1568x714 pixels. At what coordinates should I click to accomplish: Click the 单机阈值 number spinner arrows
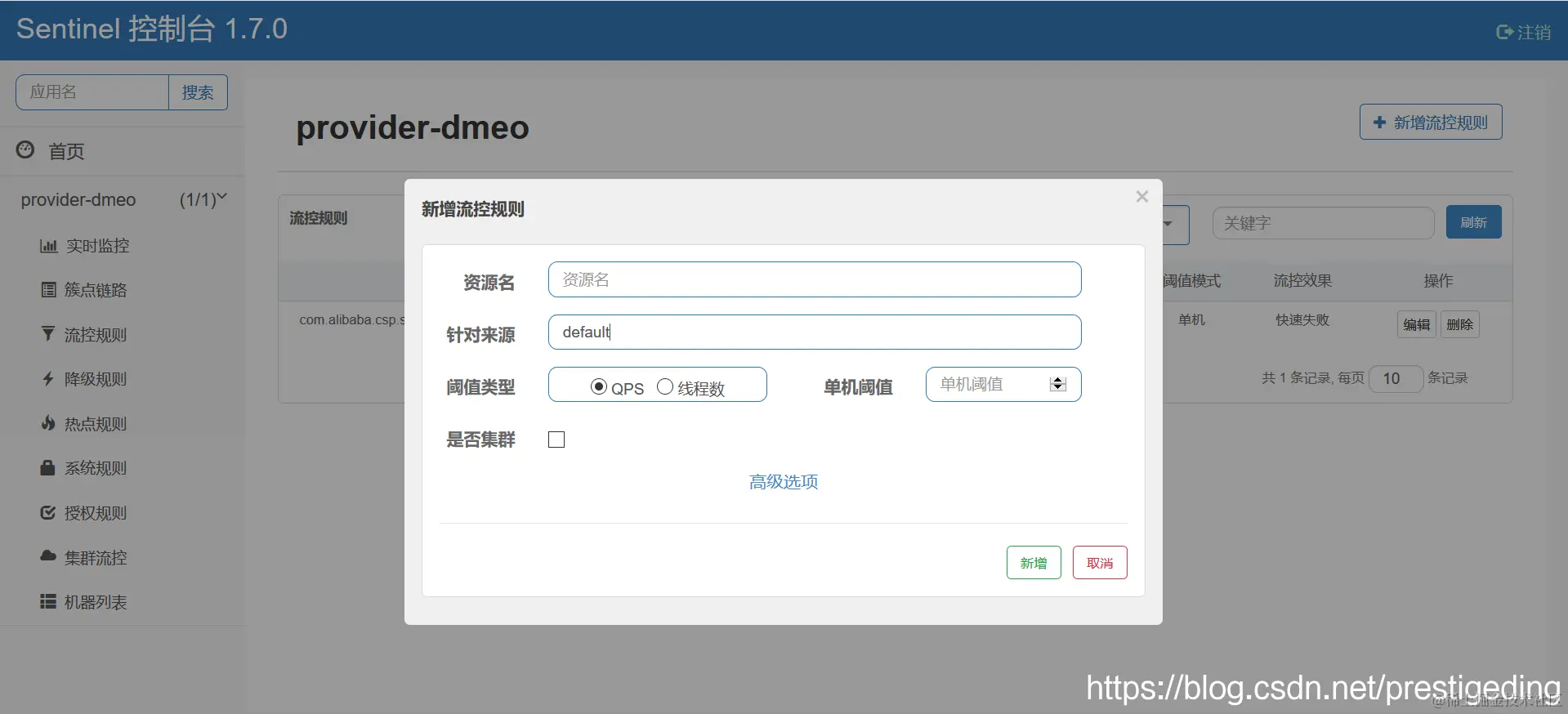point(1058,384)
